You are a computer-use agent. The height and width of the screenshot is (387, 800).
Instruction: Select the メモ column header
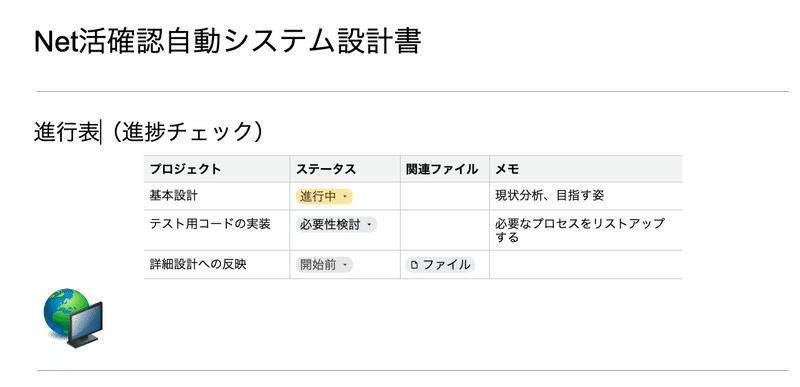586,169
